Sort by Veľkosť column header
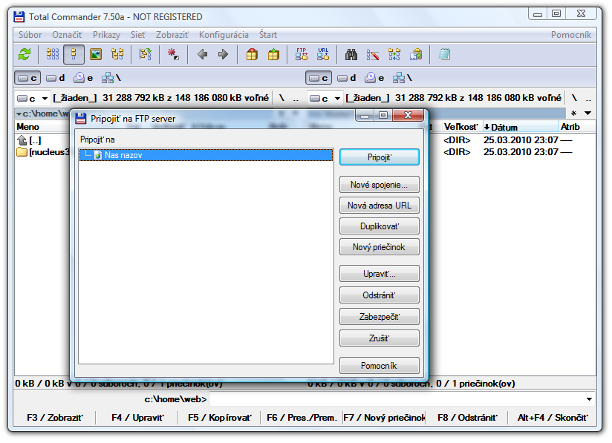The width and height of the screenshot is (612, 443). pos(461,127)
